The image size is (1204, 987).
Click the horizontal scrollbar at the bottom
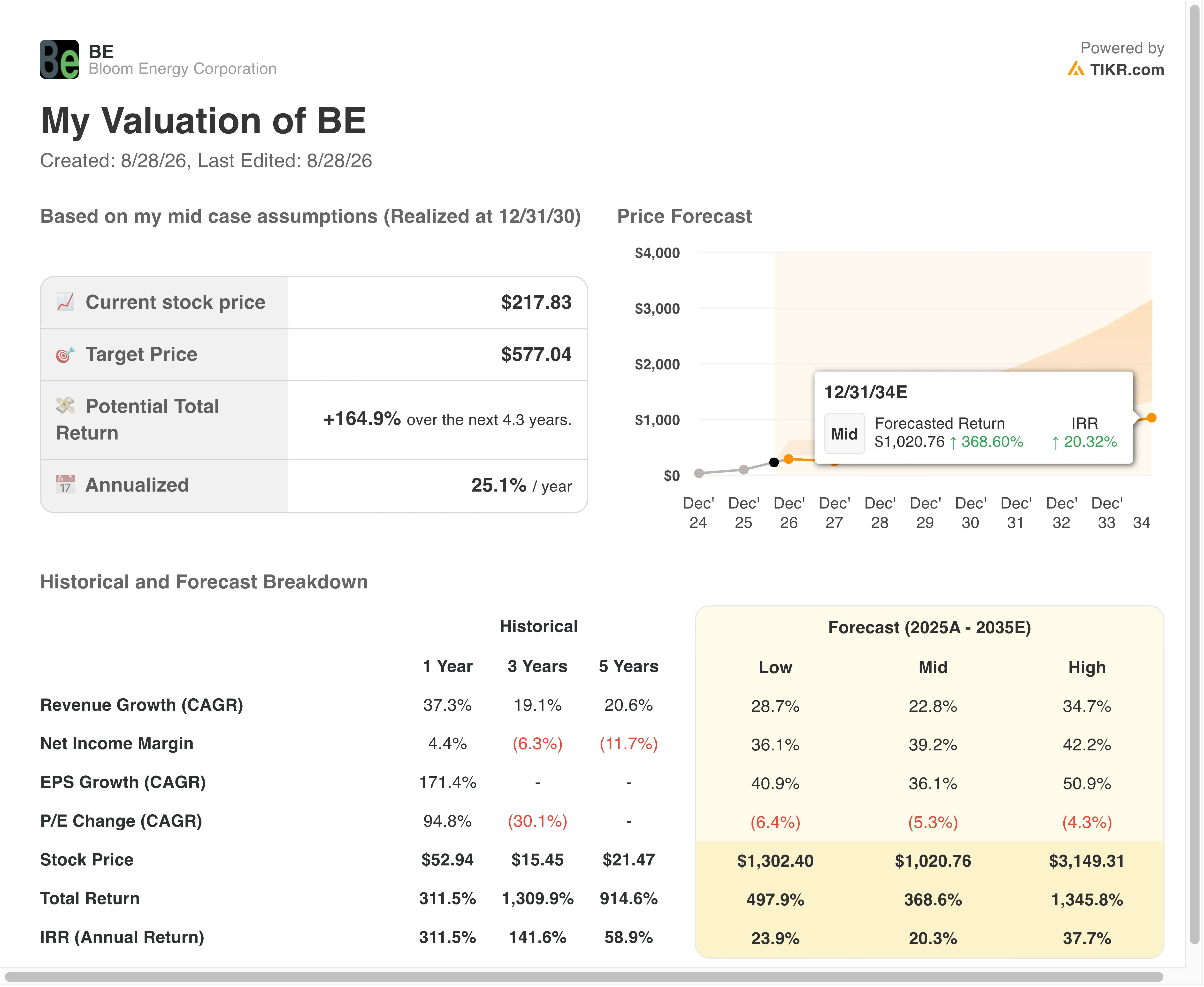click(x=583, y=977)
